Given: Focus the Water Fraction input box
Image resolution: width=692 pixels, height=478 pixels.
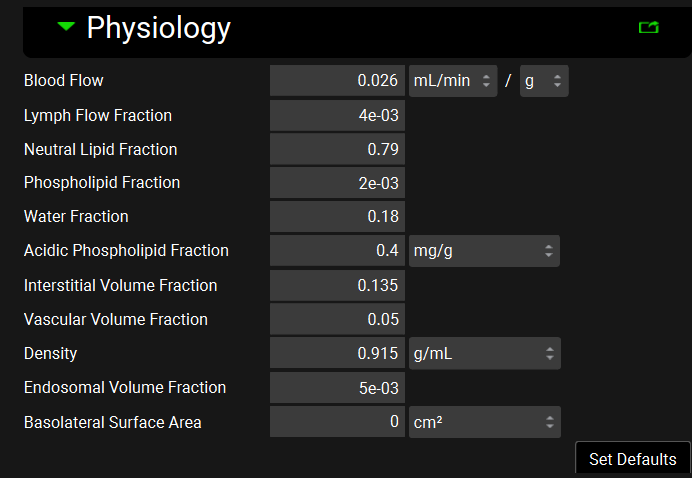Looking at the screenshot, I should click(337, 217).
